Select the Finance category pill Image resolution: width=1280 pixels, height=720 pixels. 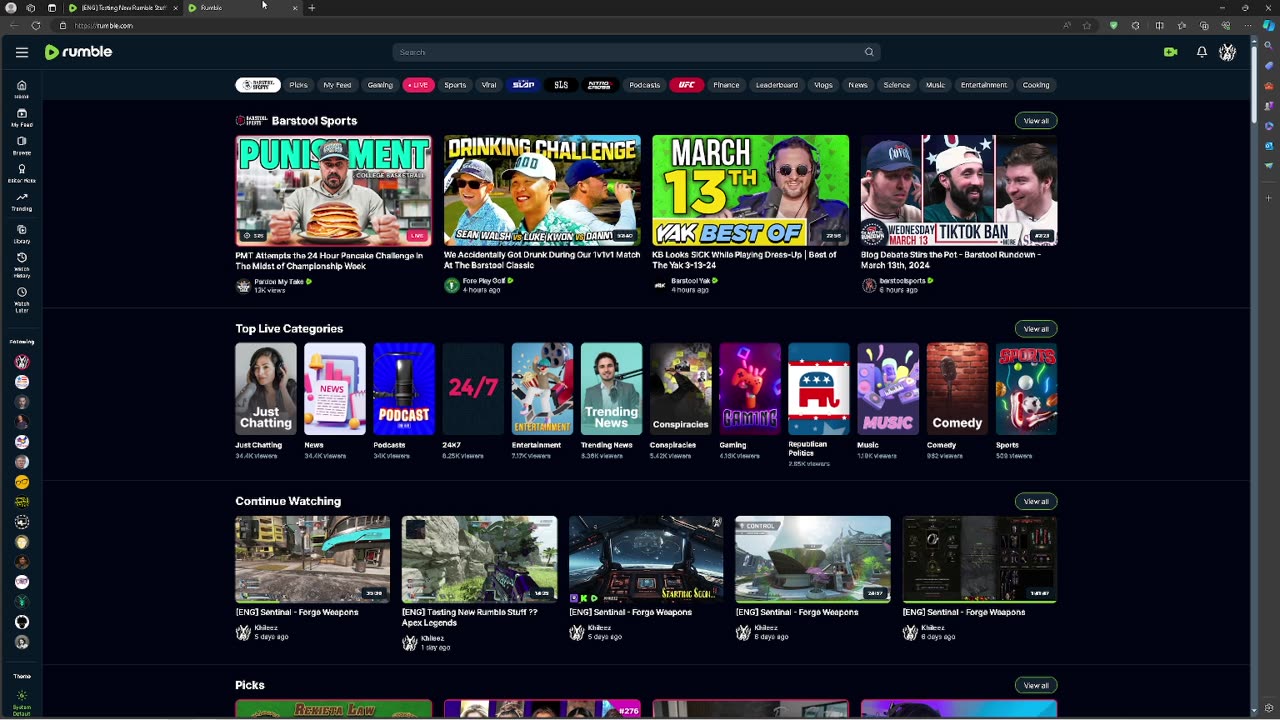tap(726, 85)
